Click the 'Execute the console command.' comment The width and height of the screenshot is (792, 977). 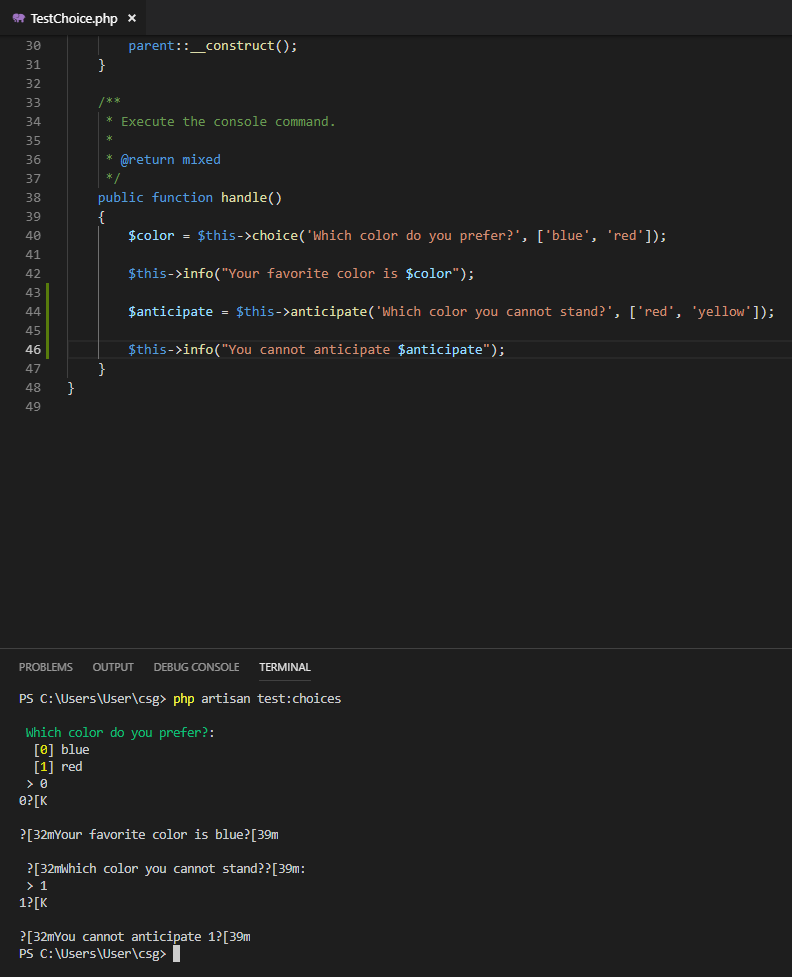point(228,122)
